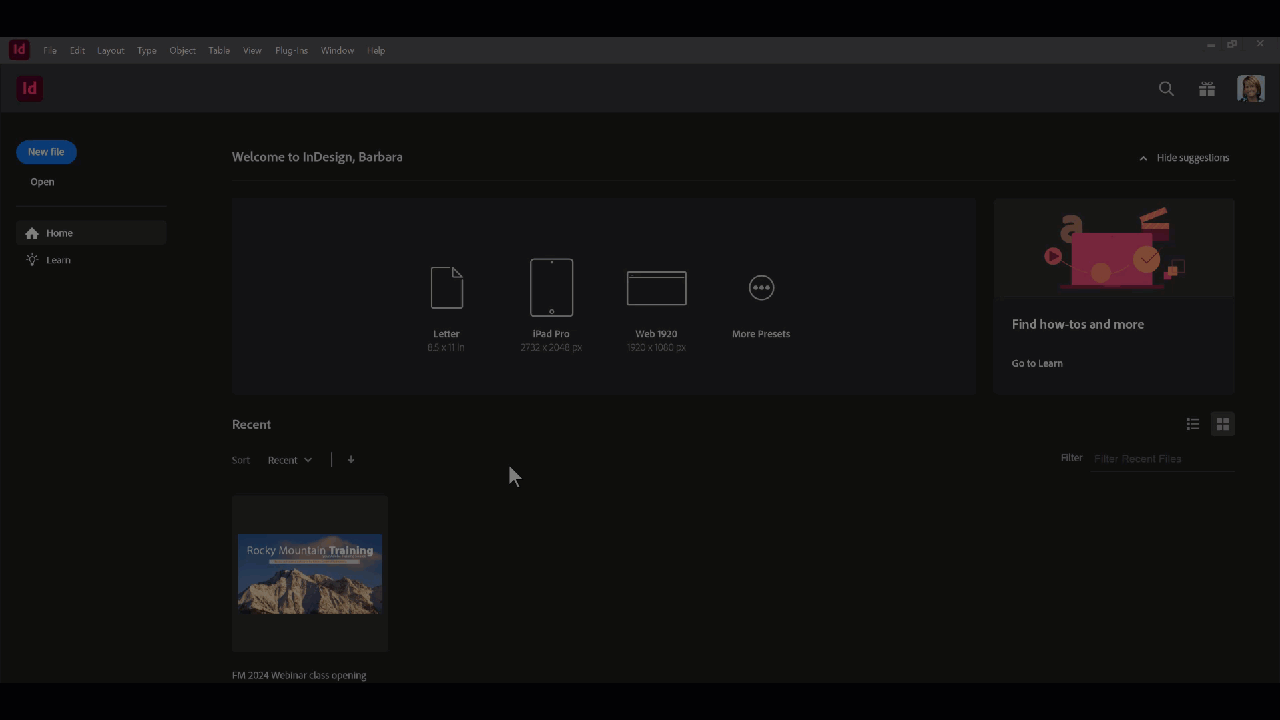Screen dimensions: 1280x720
Task: Click the Letter preset label
Action: (x=446, y=334)
